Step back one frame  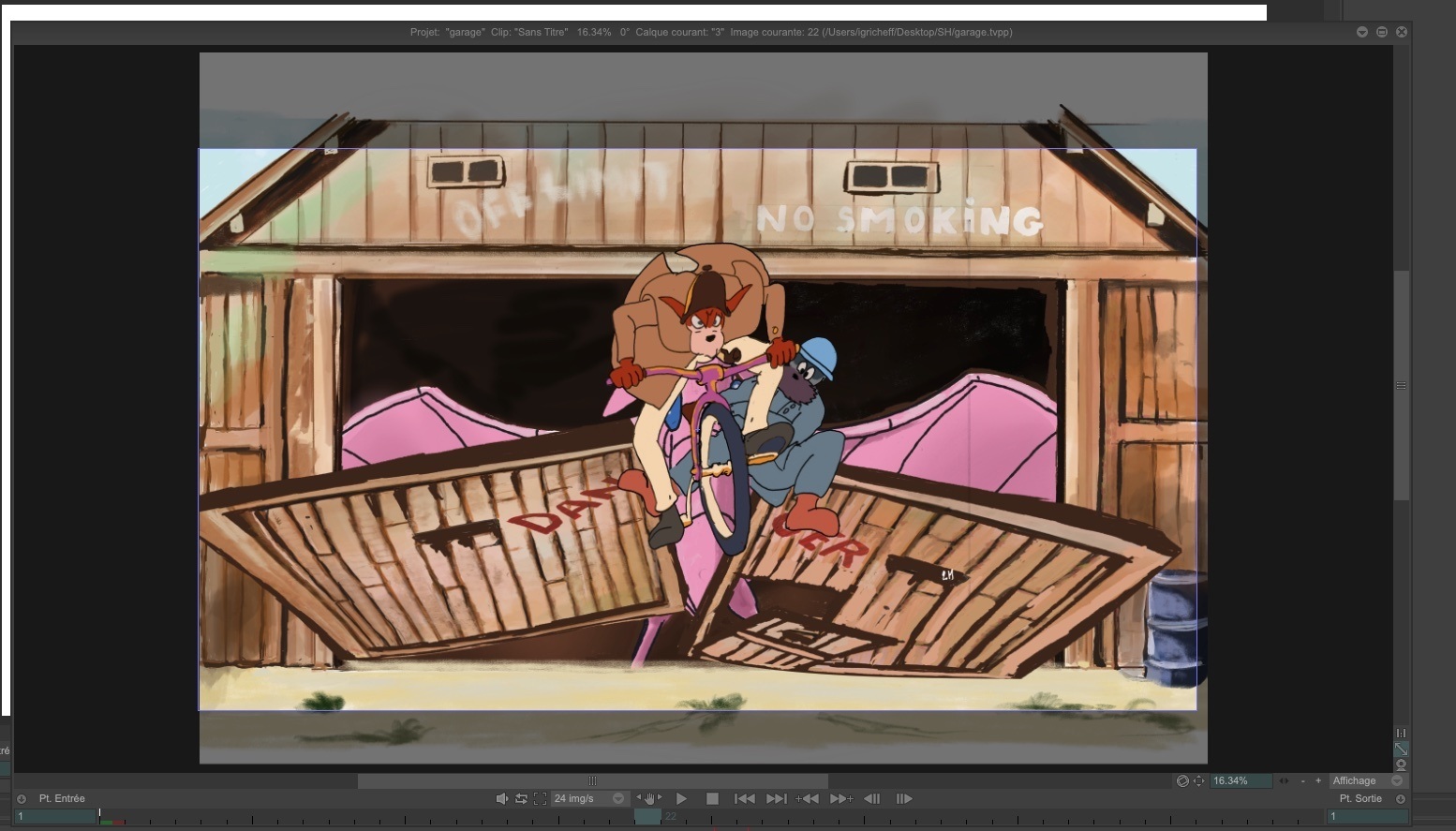coord(872,799)
